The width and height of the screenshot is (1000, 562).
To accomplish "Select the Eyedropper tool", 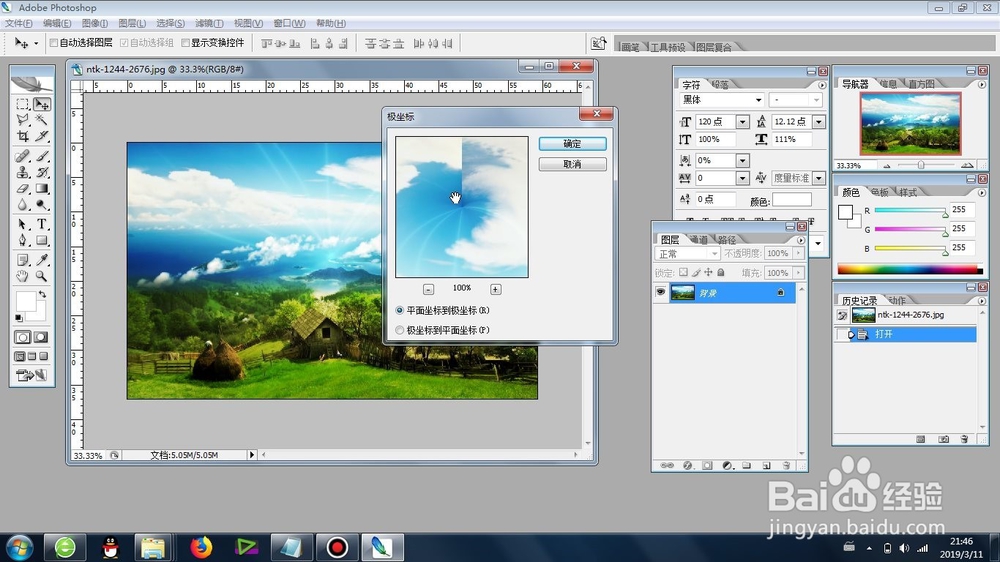I will tap(42, 260).
